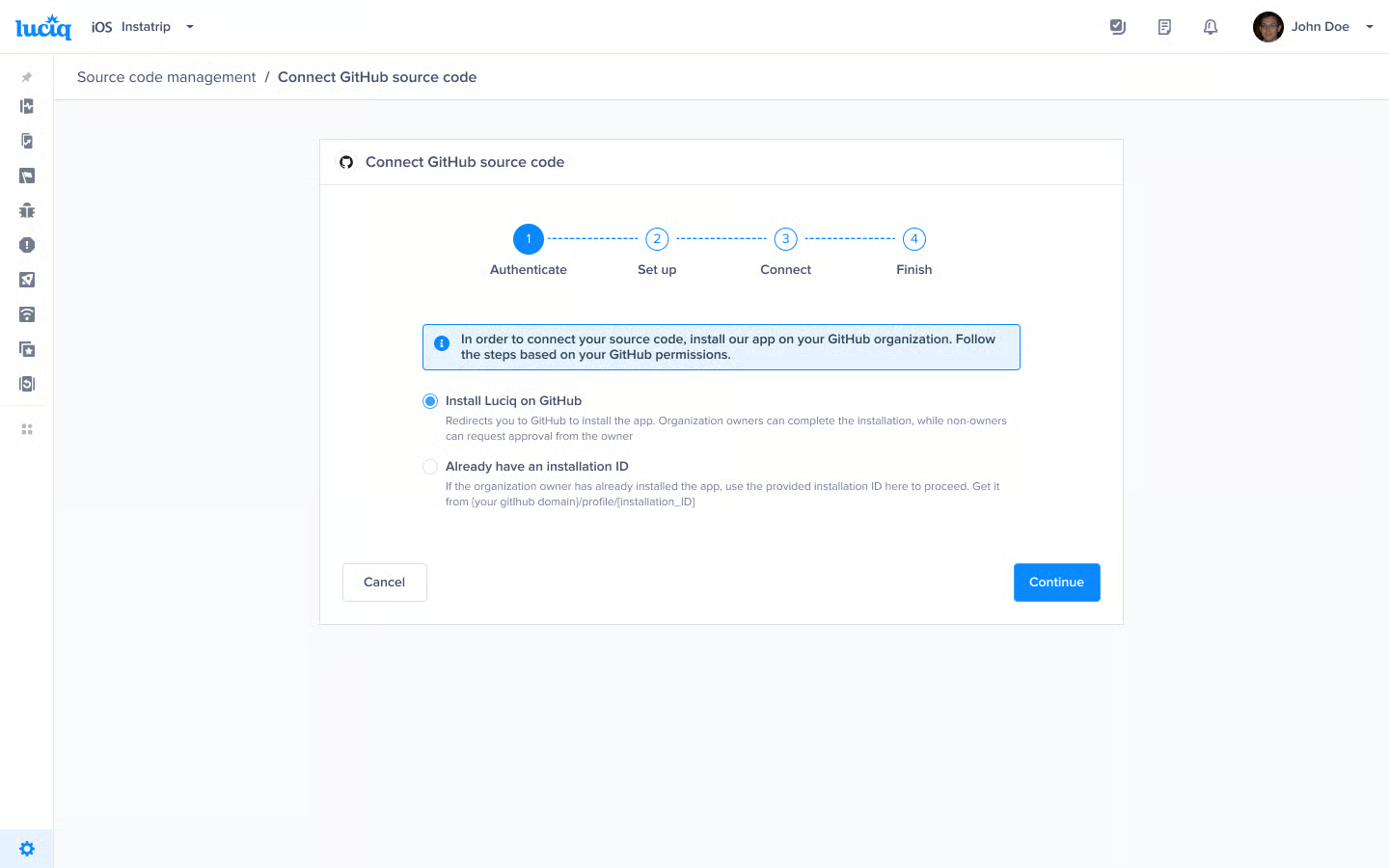Open settings gear at sidebar bottom

coord(27,849)
